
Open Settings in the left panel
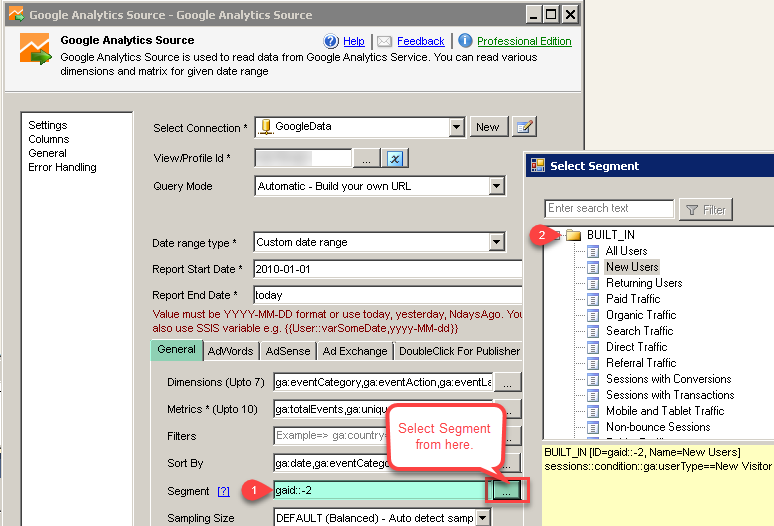48,125
